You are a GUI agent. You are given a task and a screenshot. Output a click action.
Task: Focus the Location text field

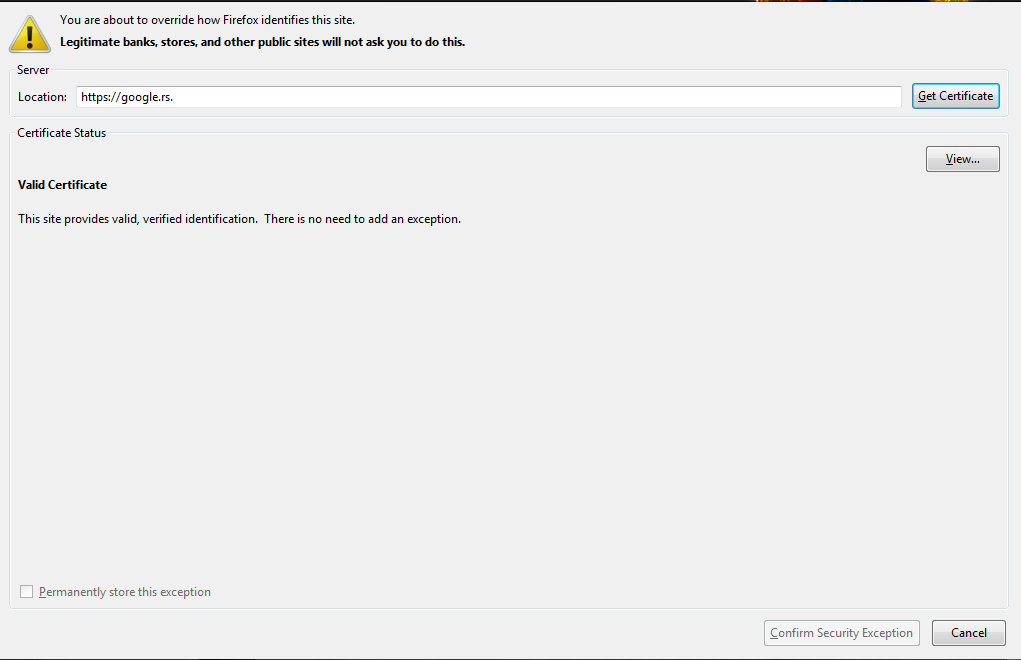[x=489, y=97]
